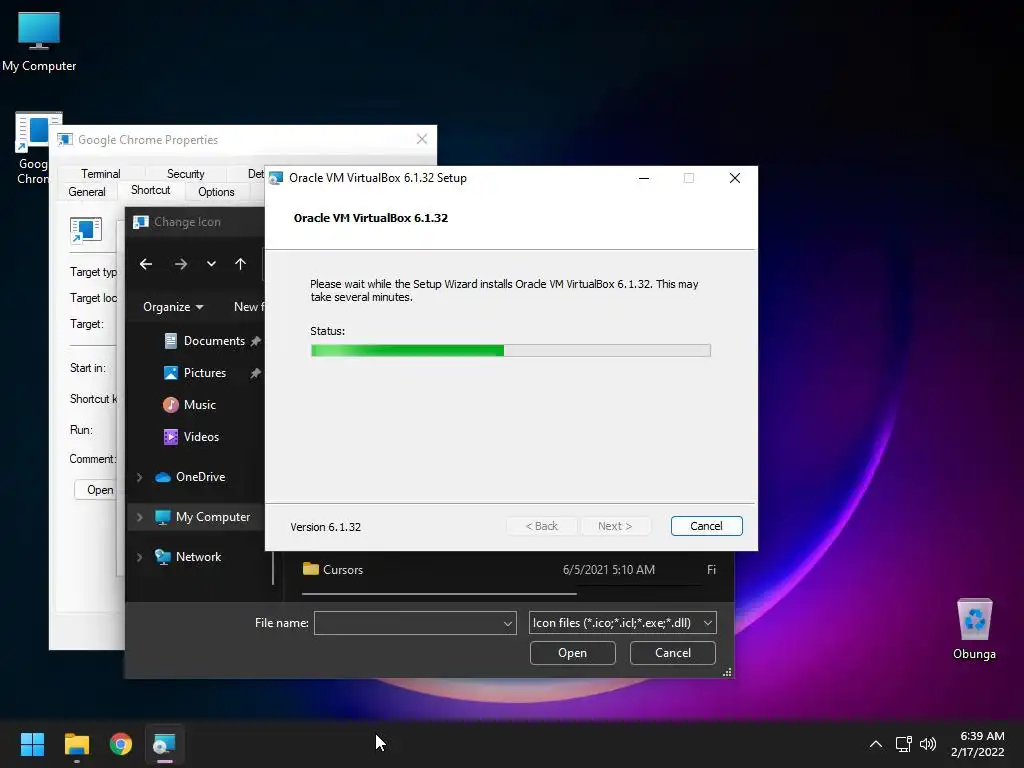
Task: Click the VirtualBox Setup title bar icon
Action: click(276, 178)
